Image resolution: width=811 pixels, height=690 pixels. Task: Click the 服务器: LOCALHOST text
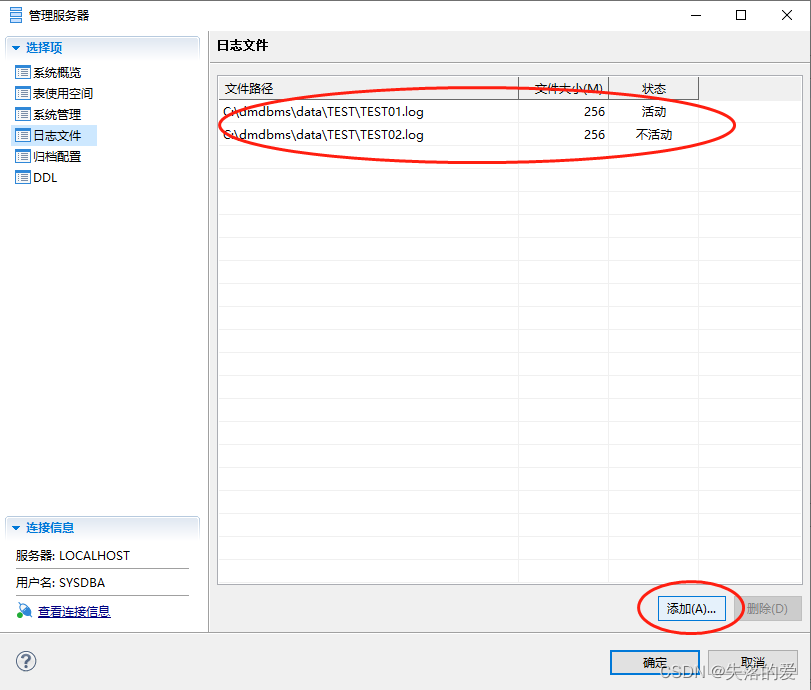tap(72, 556)
